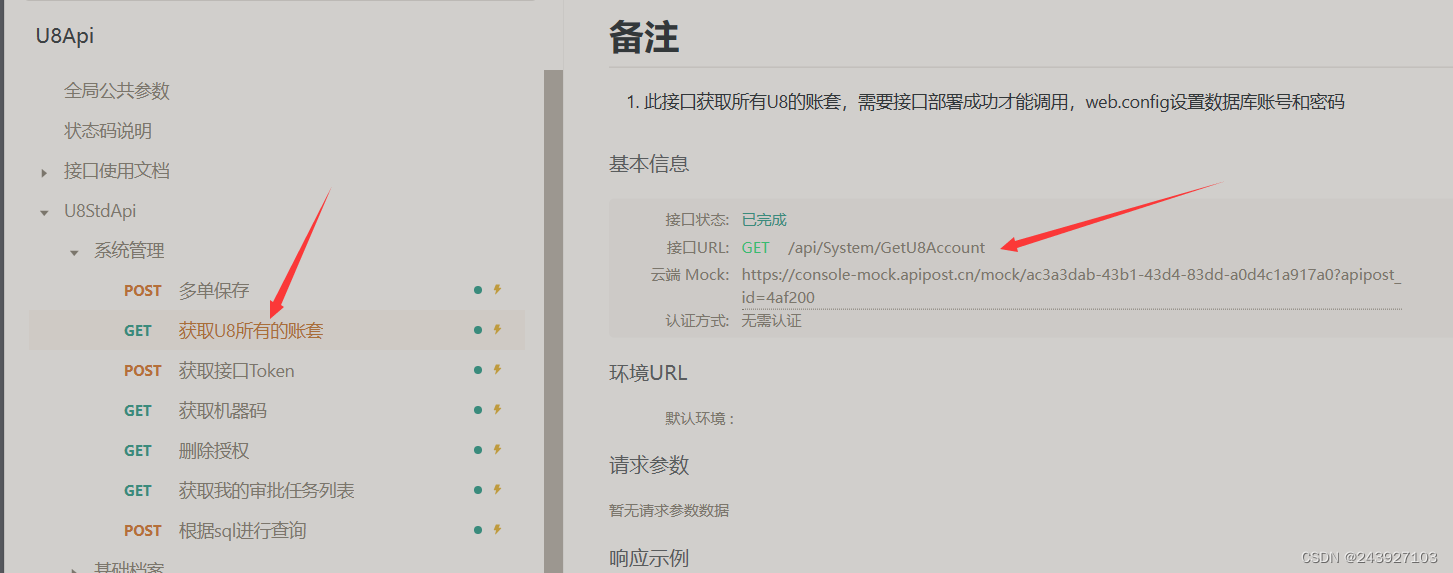Image resolution: width=1453 pixels, height=573 pixels.
Task: Collapse the 系统管理 folder arrow
Action: 74,252
